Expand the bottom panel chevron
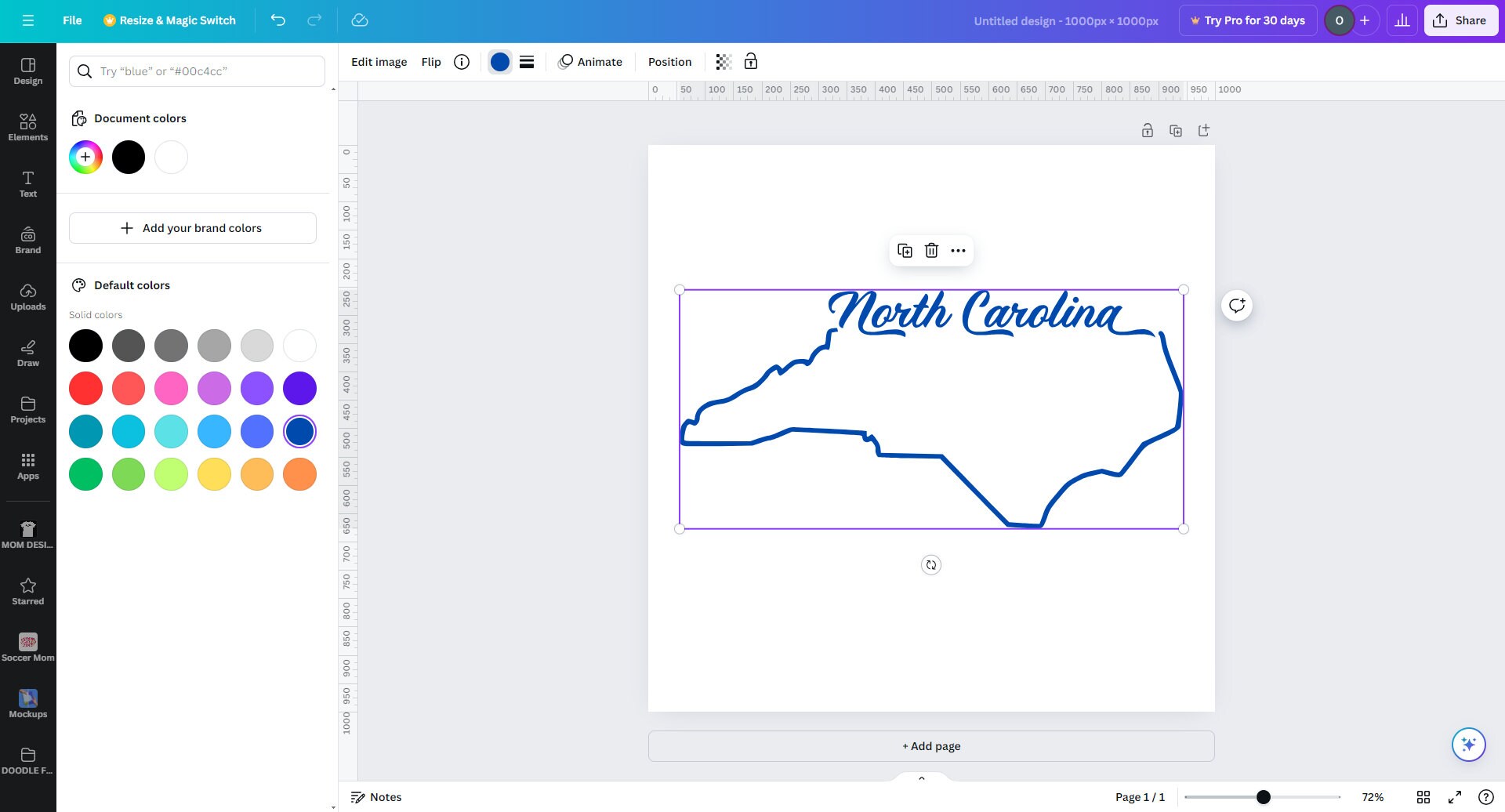Image resolution: width=1505 pixels, height=812 pixels. coord(921,778)
